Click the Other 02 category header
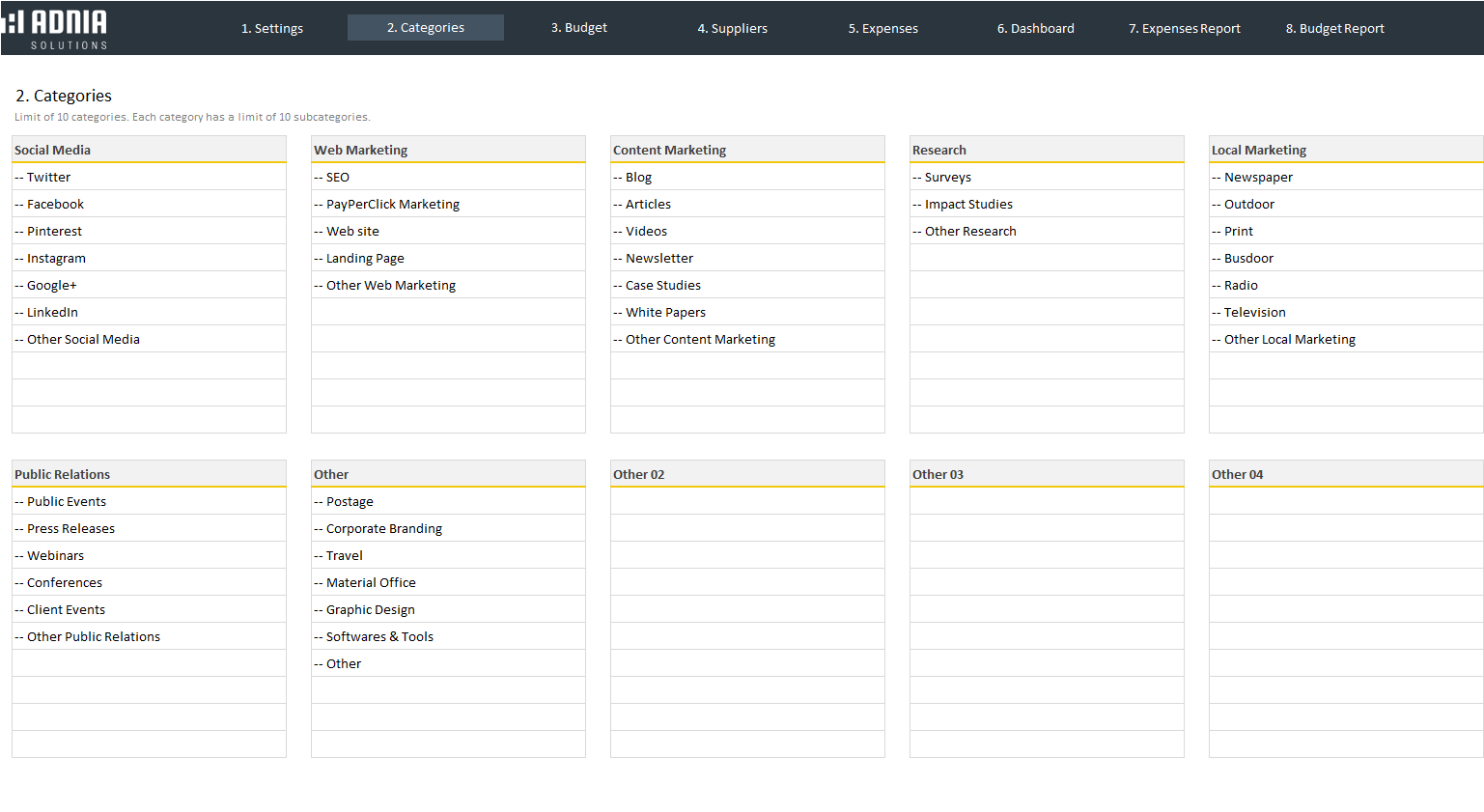Screen dimensions: 1484x812 [x=747, y=474]
